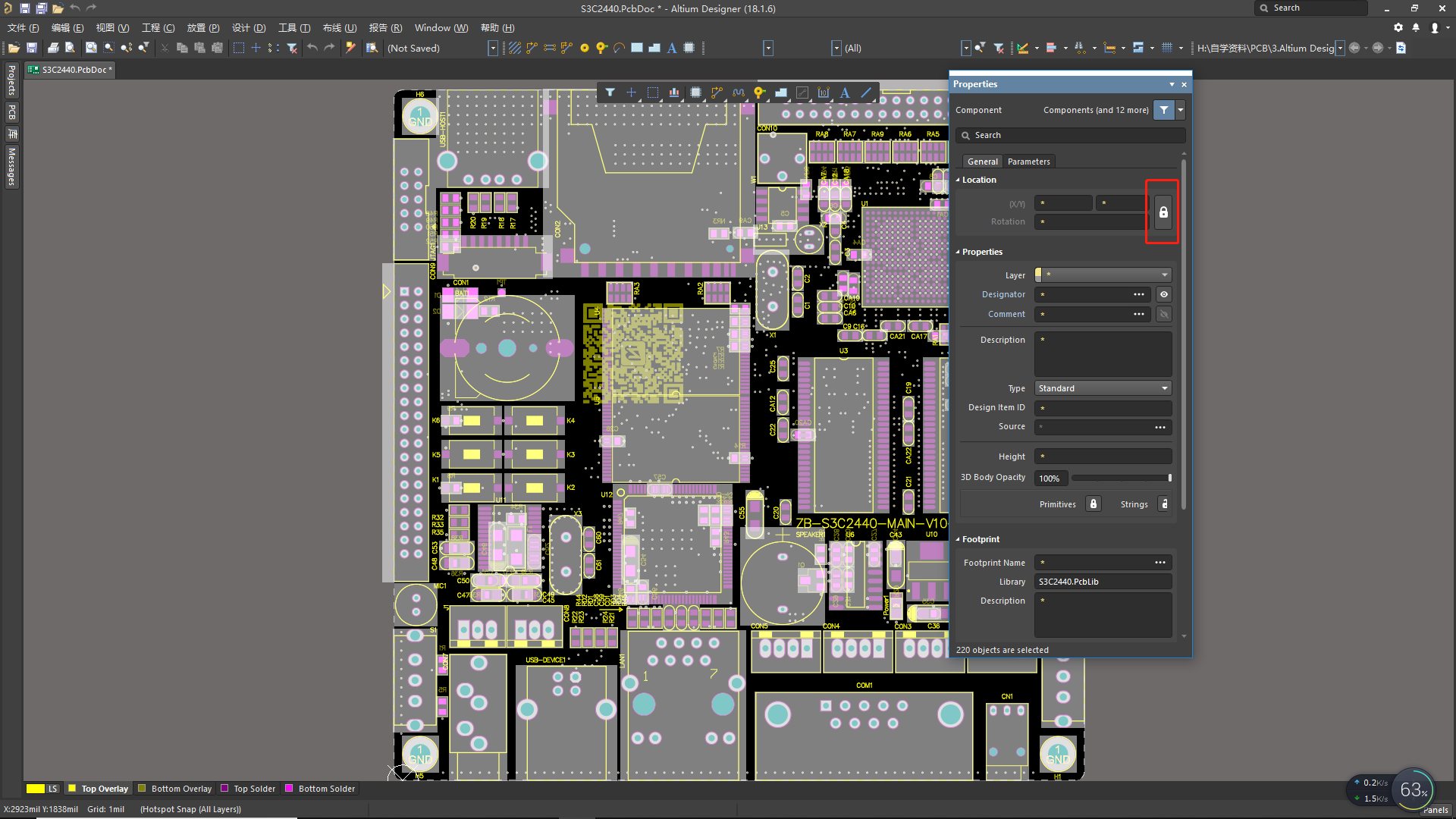Place a text string from the main toolbar
Viewport: 1456px width, 819px height.
672,48
